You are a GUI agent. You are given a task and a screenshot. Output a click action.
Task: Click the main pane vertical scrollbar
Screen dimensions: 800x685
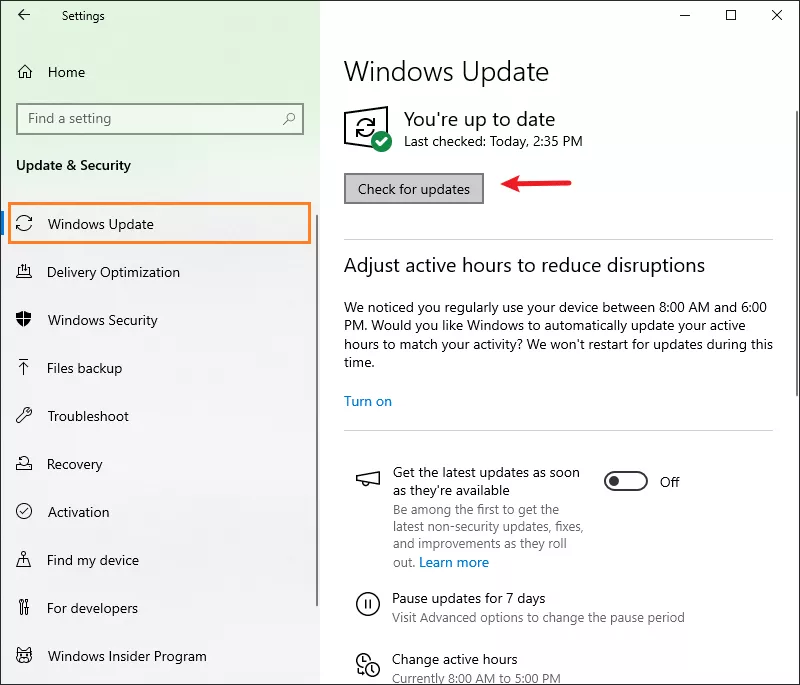coord(797,252)
